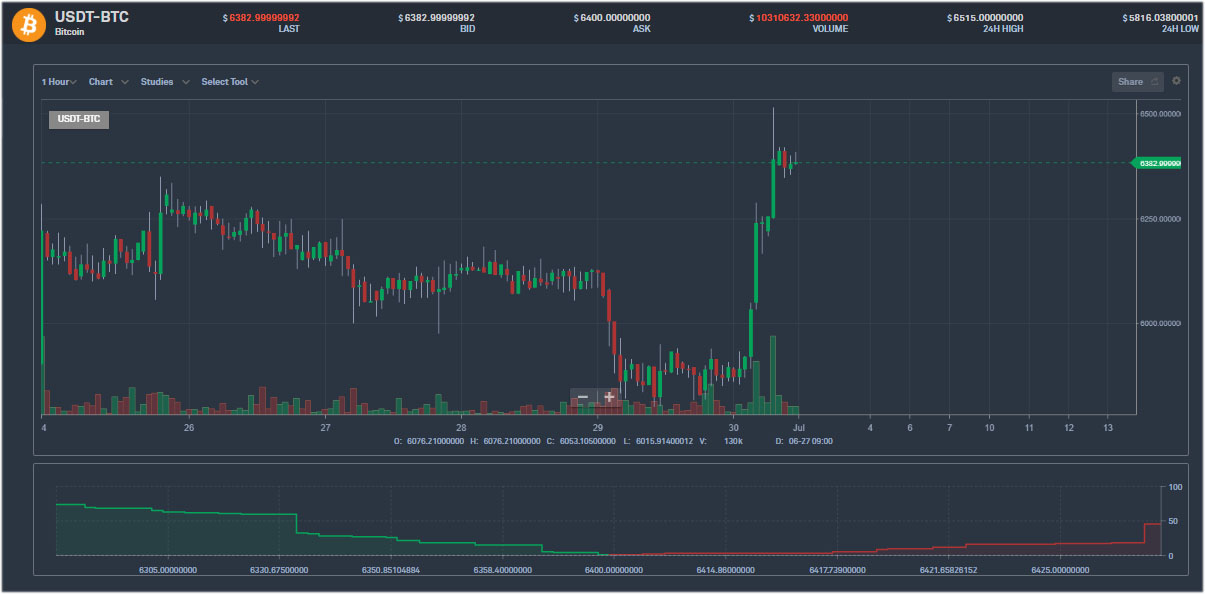Click the date label 27 on time axis
The width and height of the screenshot is (1205, 594).
(x=325, y=428)
